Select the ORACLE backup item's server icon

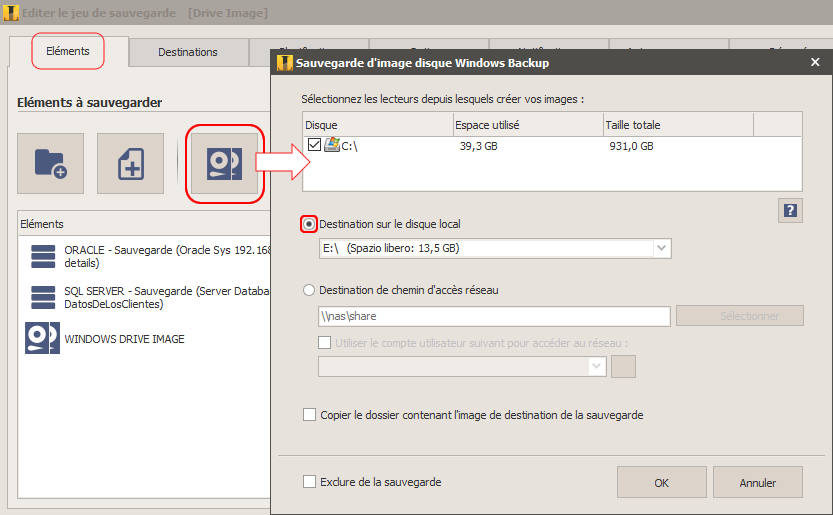[x=43, y=256]
